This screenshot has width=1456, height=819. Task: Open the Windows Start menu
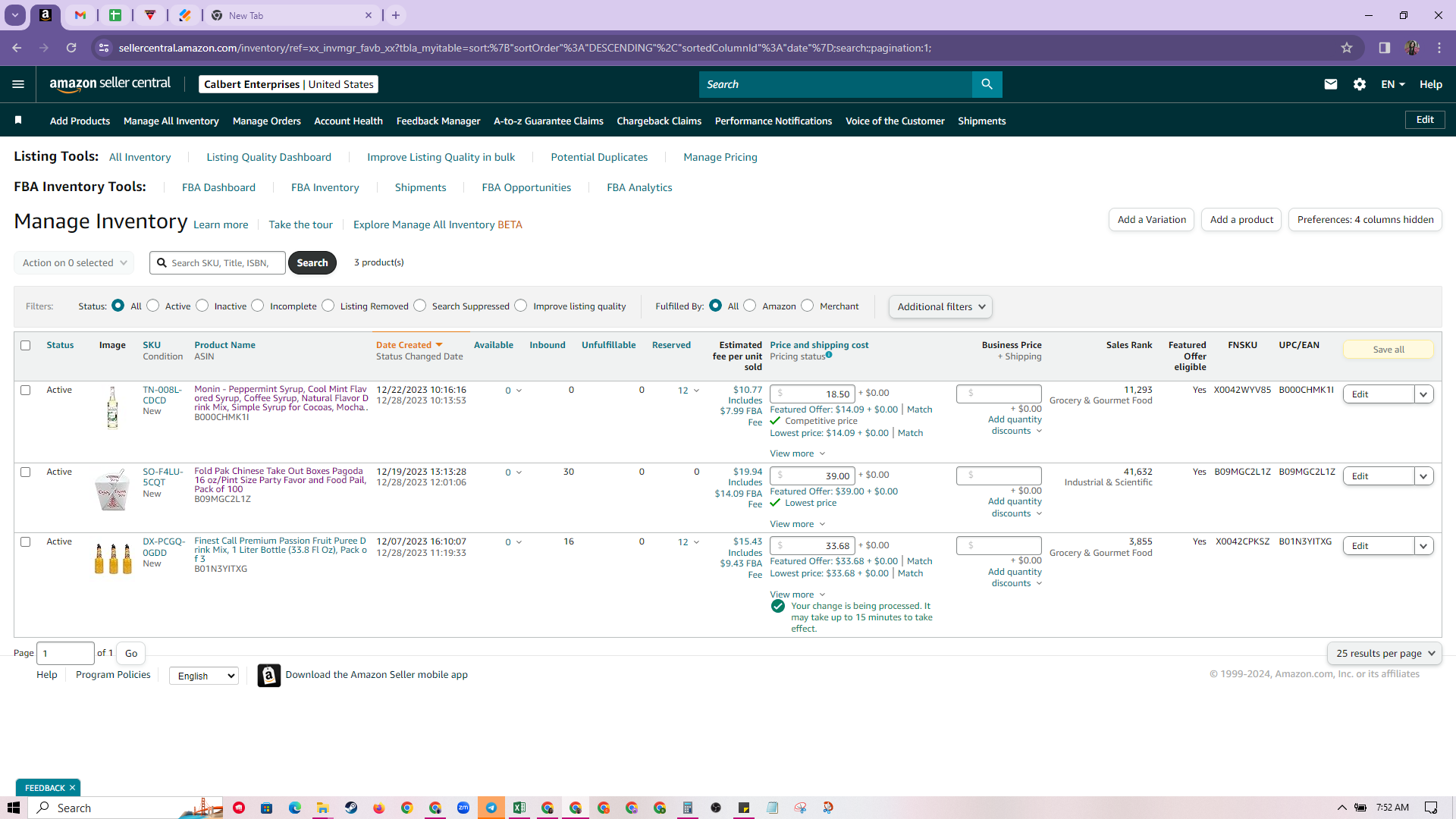point(14,808)
